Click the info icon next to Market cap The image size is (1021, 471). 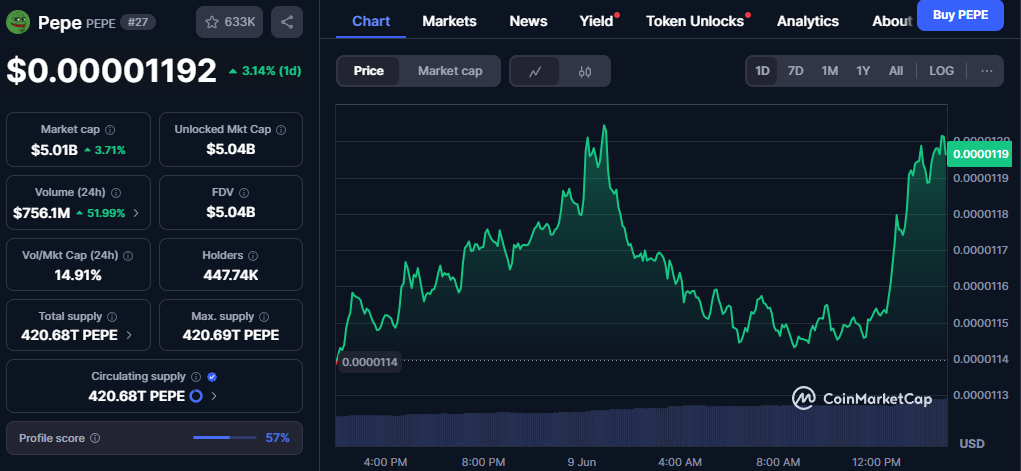click(110, 130)
